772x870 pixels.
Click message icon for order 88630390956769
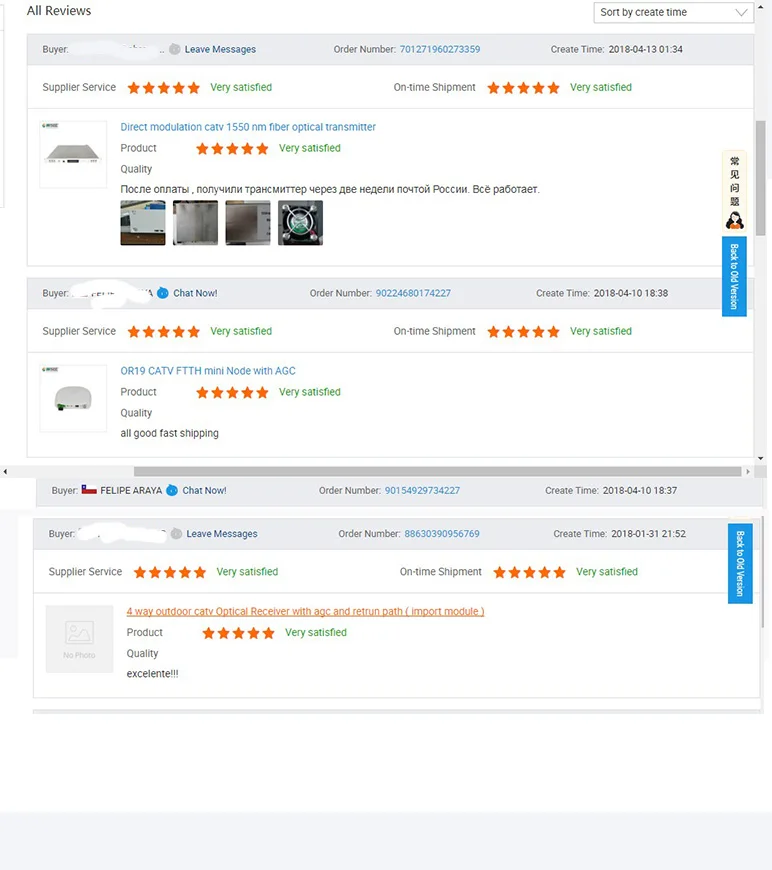pyautogui.click(x=176, y=534)
